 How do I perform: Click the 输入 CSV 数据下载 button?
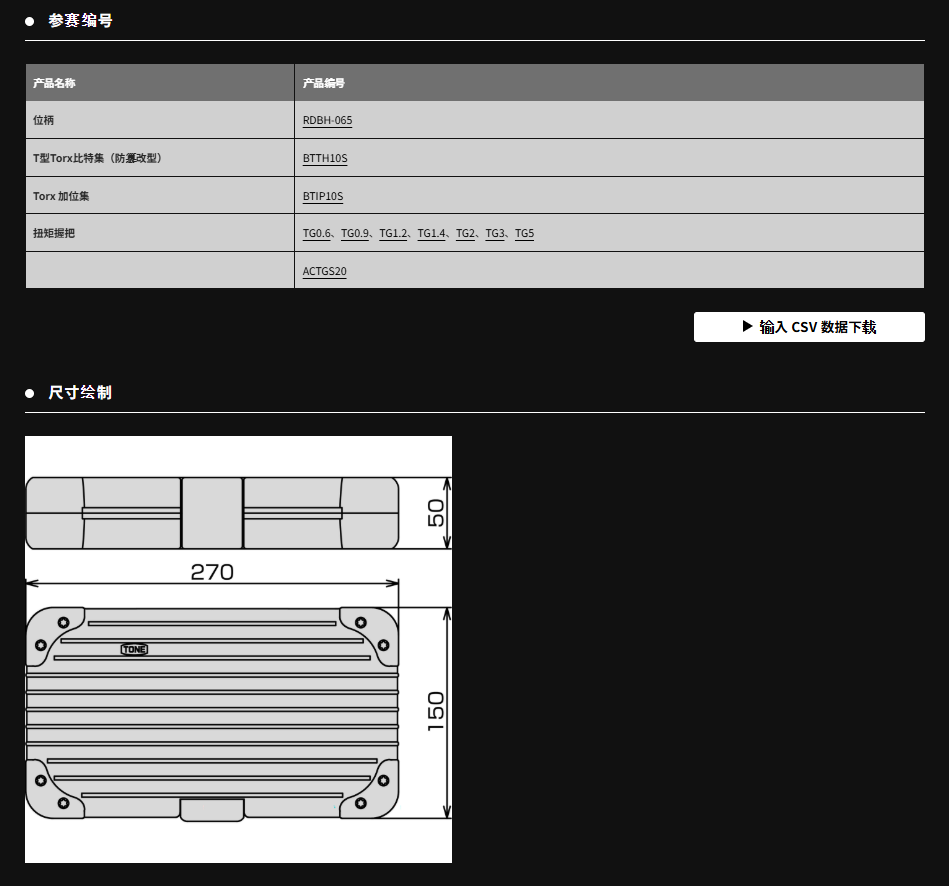(x=809, y=327)
